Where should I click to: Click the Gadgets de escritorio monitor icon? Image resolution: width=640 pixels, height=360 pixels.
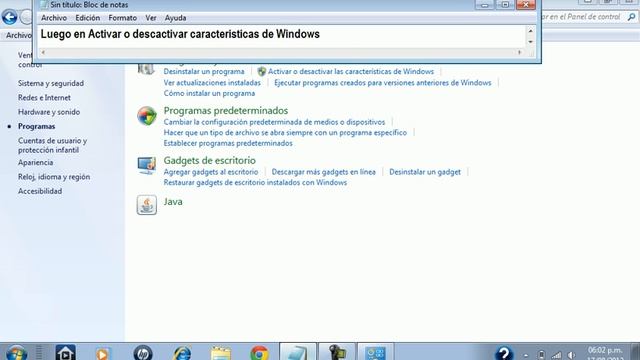[147, 165]
